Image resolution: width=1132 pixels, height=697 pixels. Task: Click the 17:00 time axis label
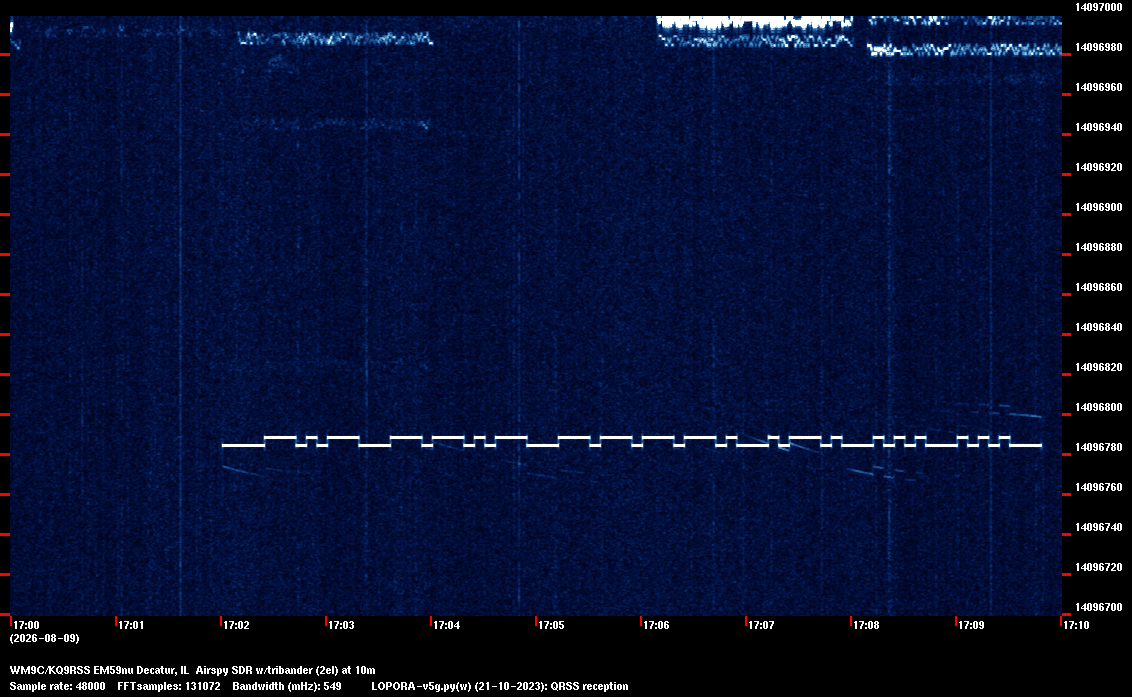(x=27, y=625)
